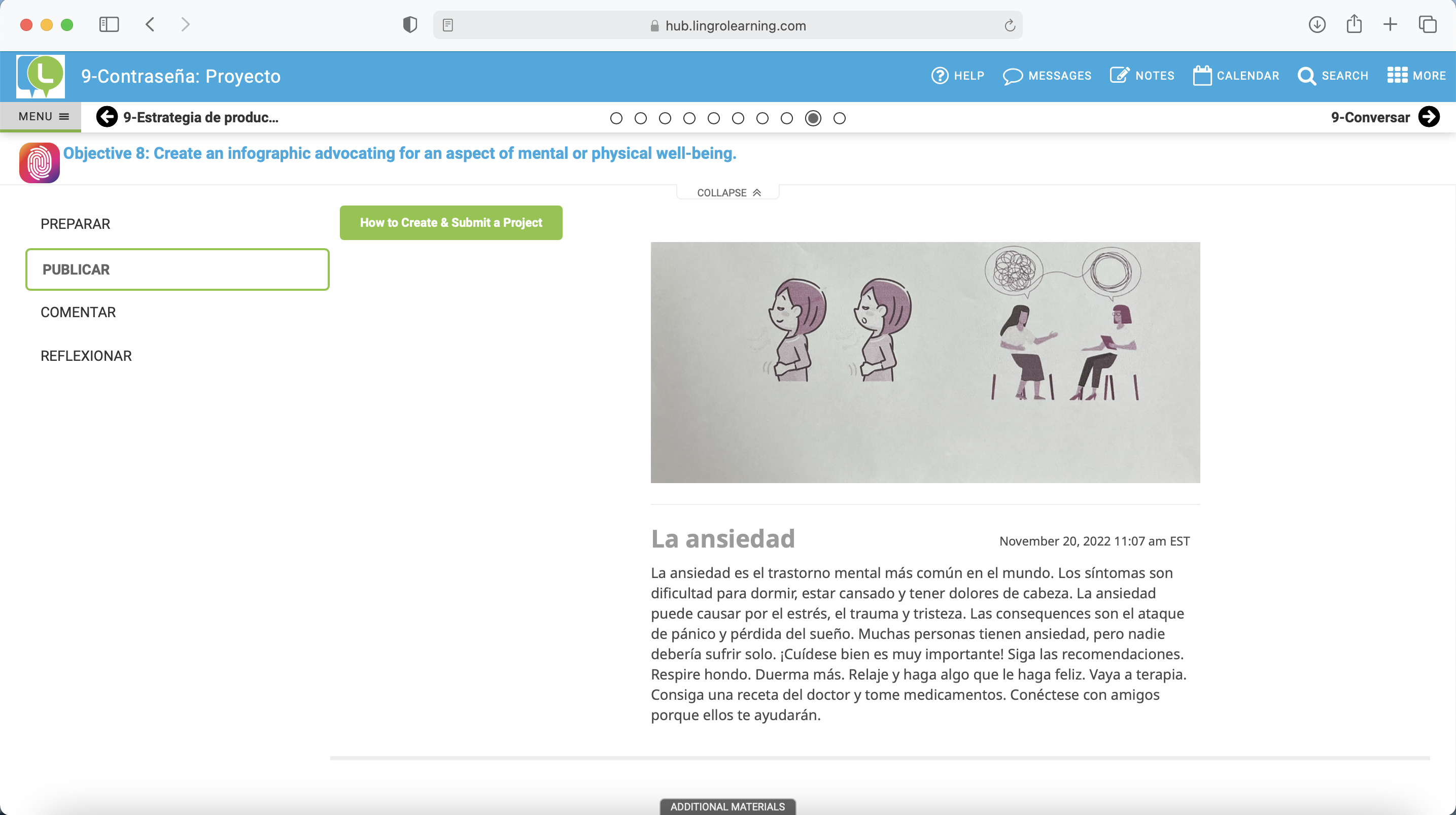Reload the page
This screenshot has height=815, width=1456.
1010,25
